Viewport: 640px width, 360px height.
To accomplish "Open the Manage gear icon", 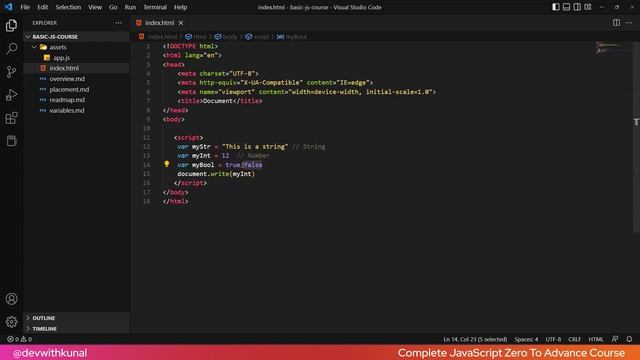I will pos(11,322).
